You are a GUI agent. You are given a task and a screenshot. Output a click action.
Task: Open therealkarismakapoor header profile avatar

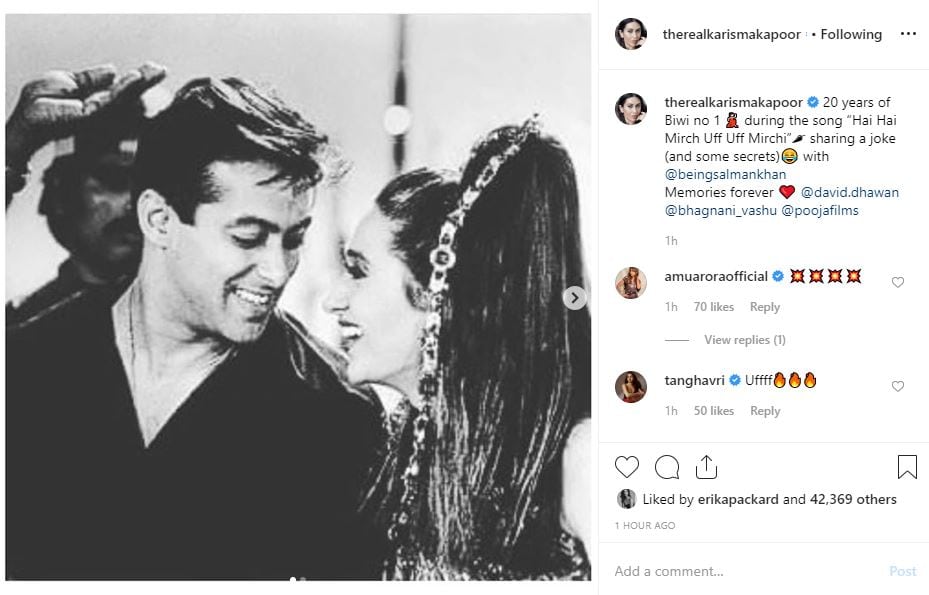pos(630,34)
